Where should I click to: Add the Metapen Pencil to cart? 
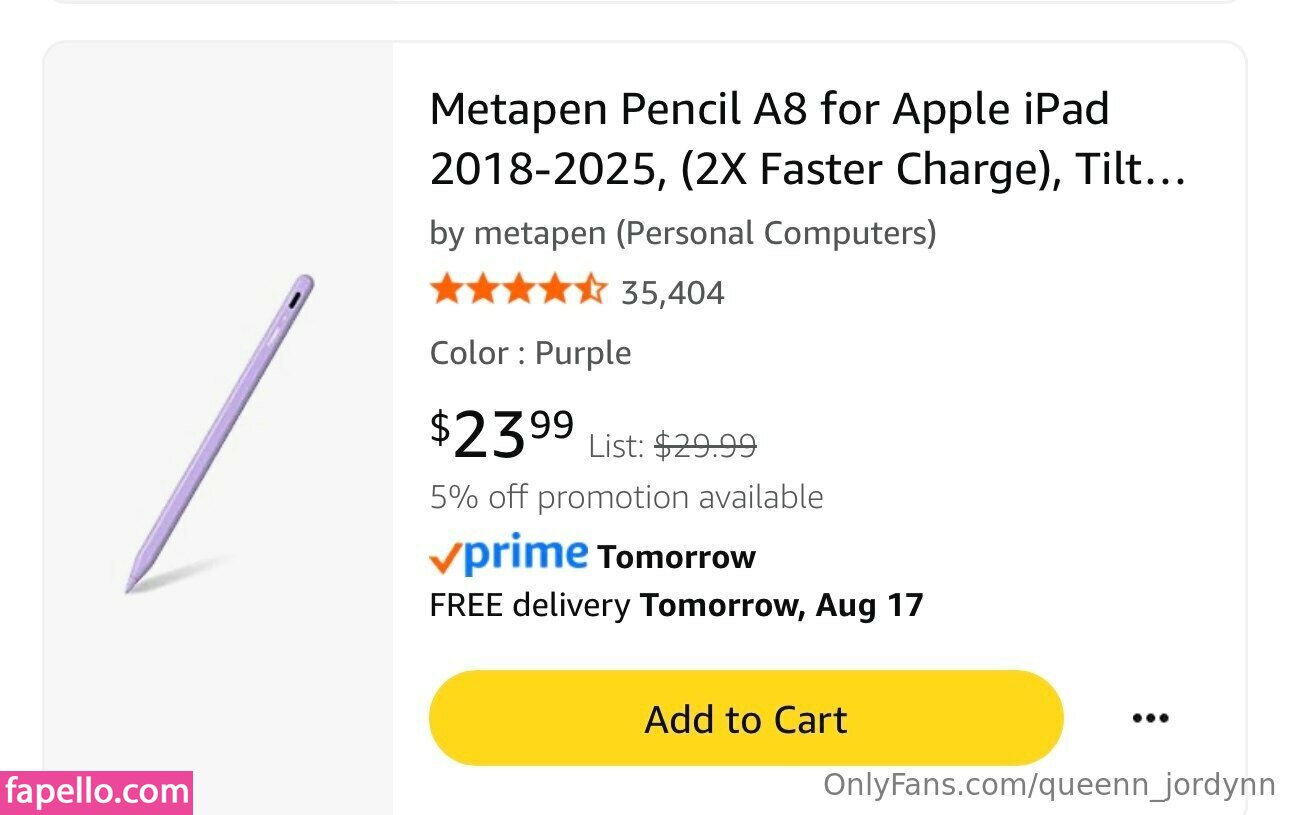[x=745, y=719]
